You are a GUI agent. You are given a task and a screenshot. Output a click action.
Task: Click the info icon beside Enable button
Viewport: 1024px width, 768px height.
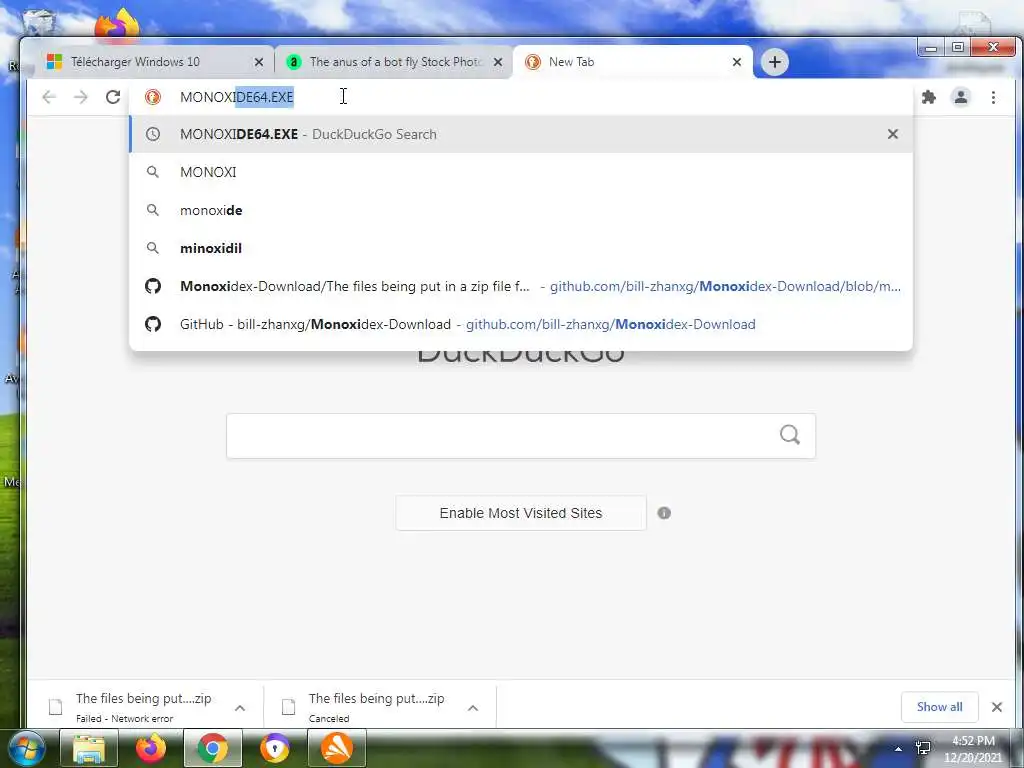point(664,513)
